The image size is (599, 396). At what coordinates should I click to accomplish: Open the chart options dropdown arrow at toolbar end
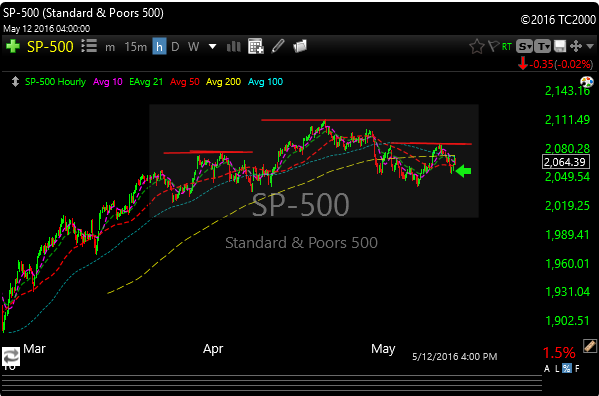590,46
